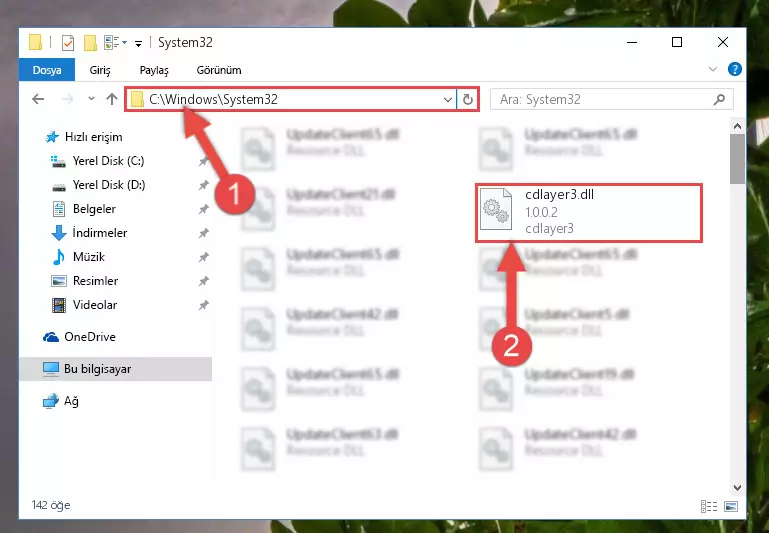This screenshot has height=533, width=769.
Task: Go forward with the right arrow
Action: [x=68, y=99]
